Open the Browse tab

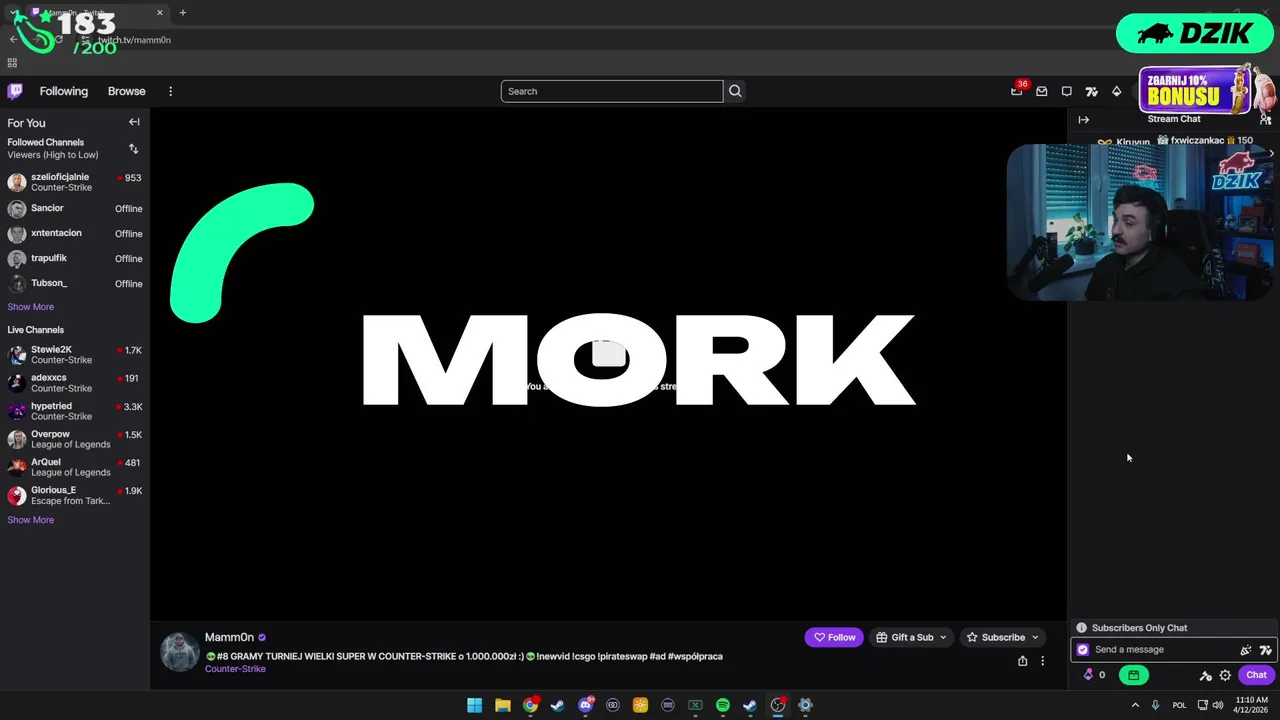[127, 91]
